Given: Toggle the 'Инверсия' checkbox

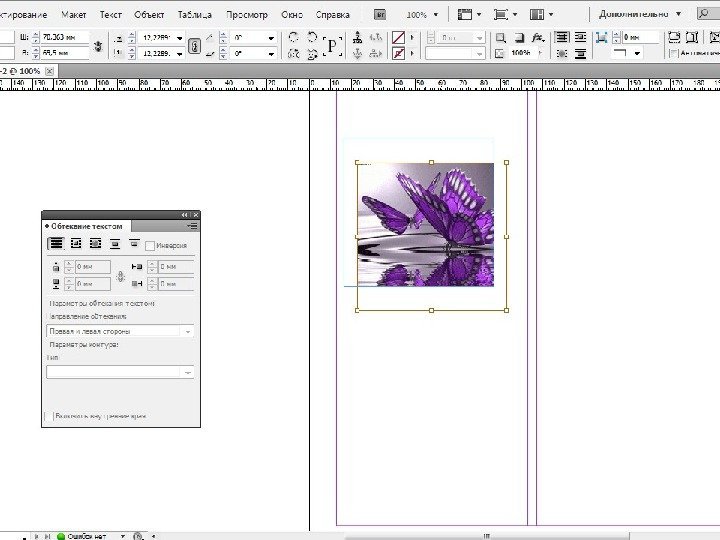Looking at the screenshot, I should [150, 245].
